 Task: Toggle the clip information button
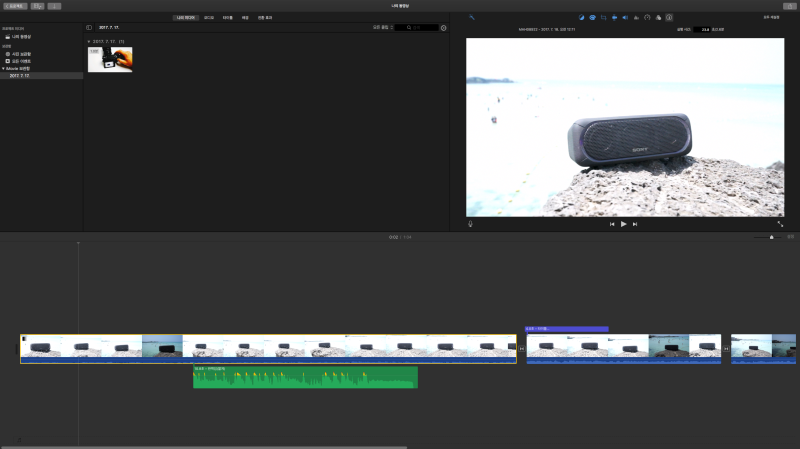point(669,17)
